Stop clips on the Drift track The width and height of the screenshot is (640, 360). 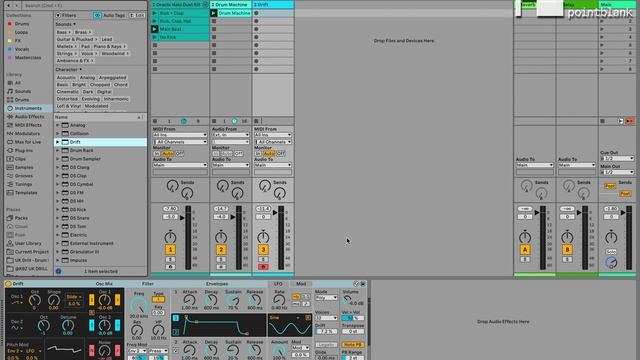(x=256, y=121)
